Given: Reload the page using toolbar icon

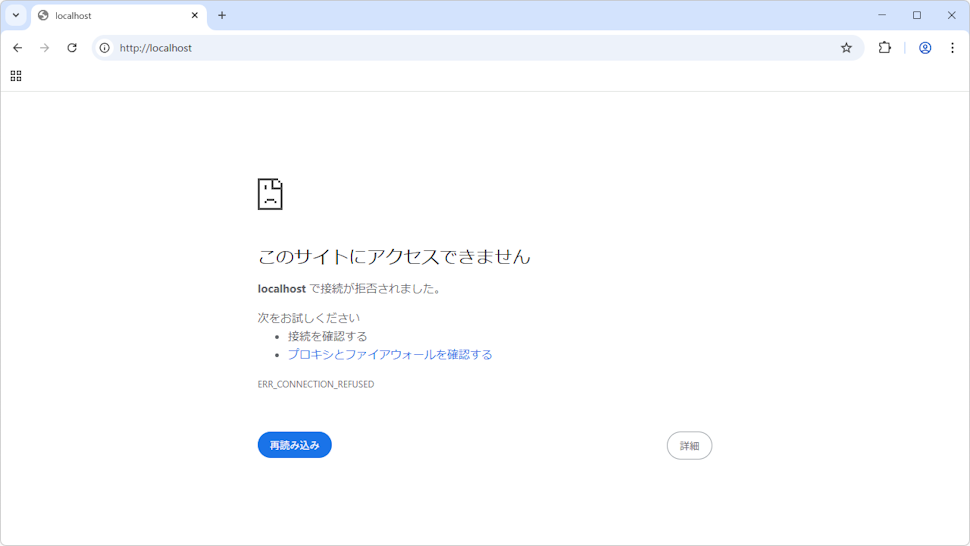Looking at the screenshot, I should coord(72,48).
